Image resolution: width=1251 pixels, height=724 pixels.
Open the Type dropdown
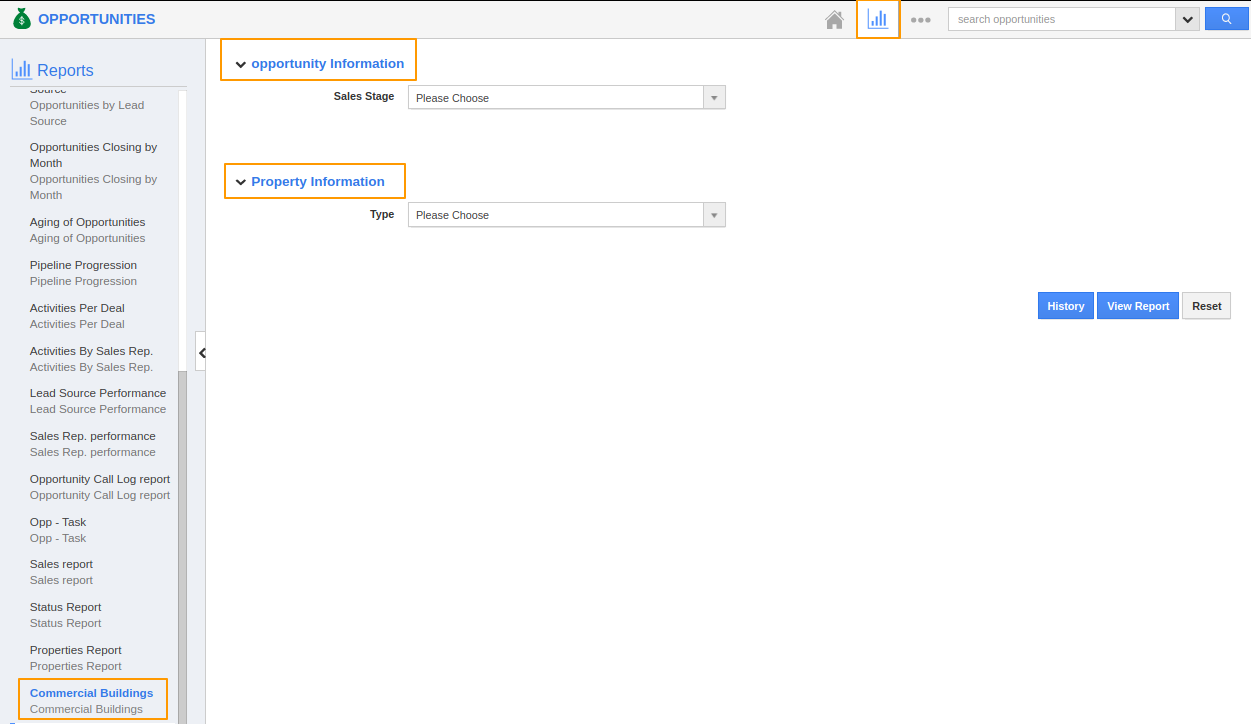pyautogui.click(x=566, y=215)
